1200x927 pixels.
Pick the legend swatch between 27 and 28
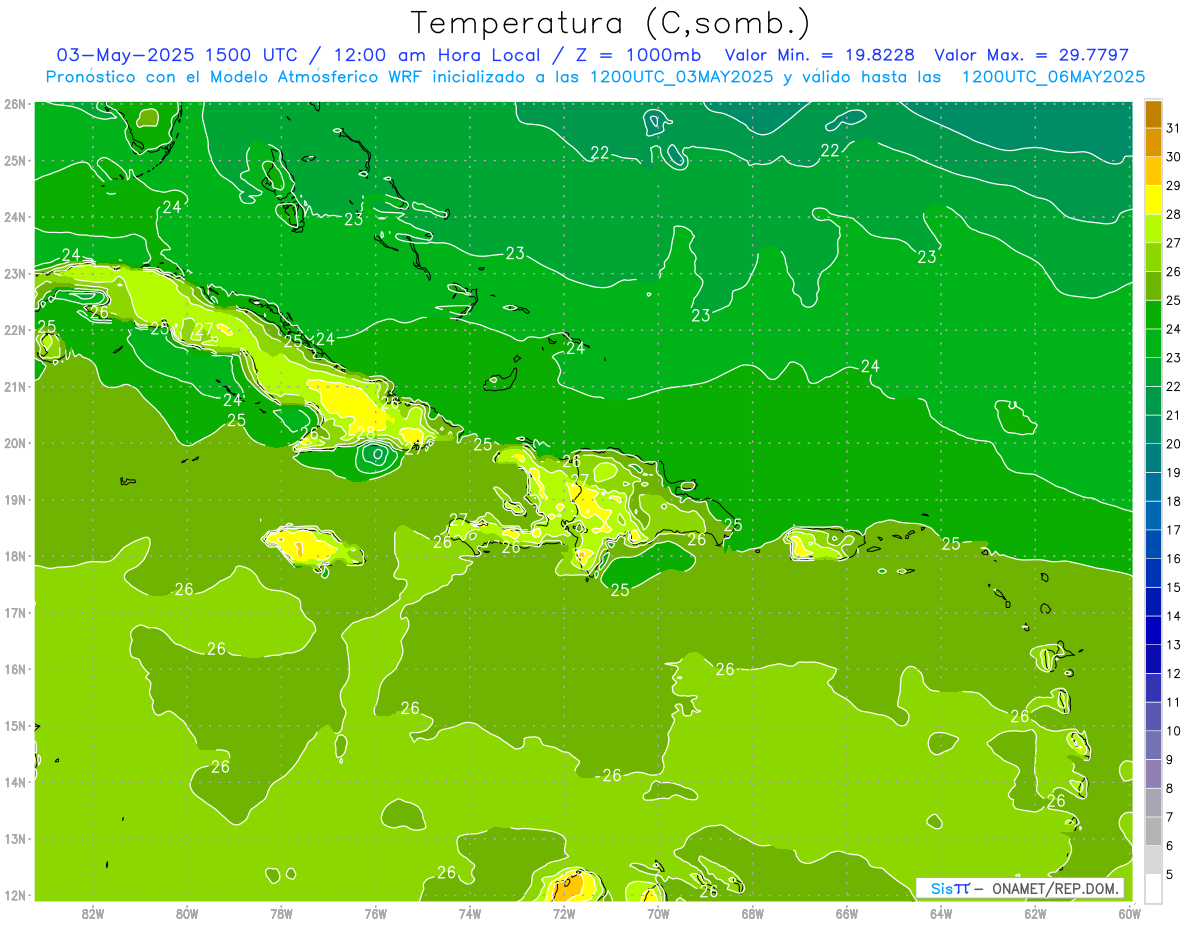(x=1153, y=228)
